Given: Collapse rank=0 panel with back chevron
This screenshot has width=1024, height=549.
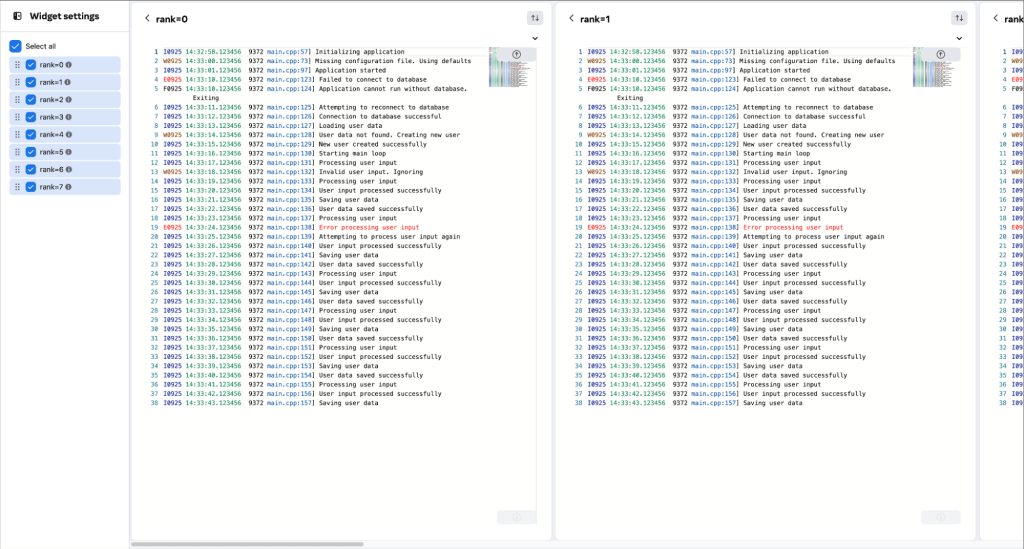Looking at the screenshot, I should (x=147, y=18).
